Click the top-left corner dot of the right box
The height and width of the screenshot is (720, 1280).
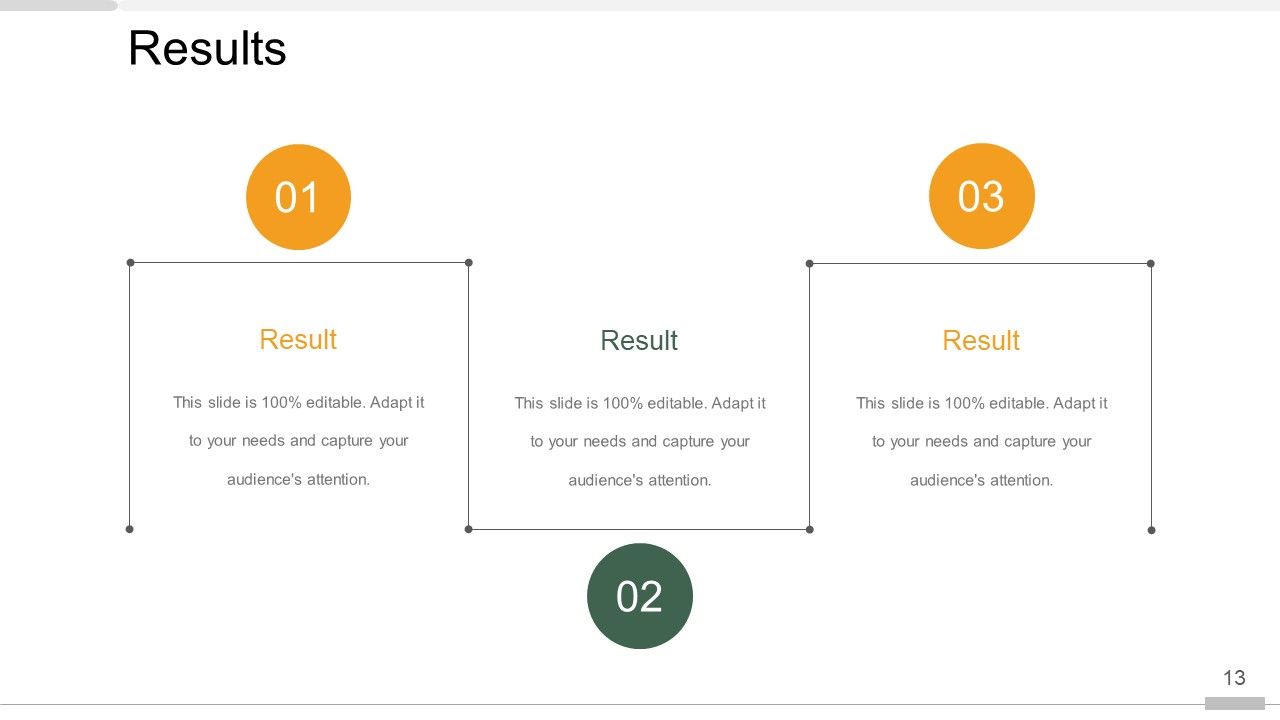(810, 264)
